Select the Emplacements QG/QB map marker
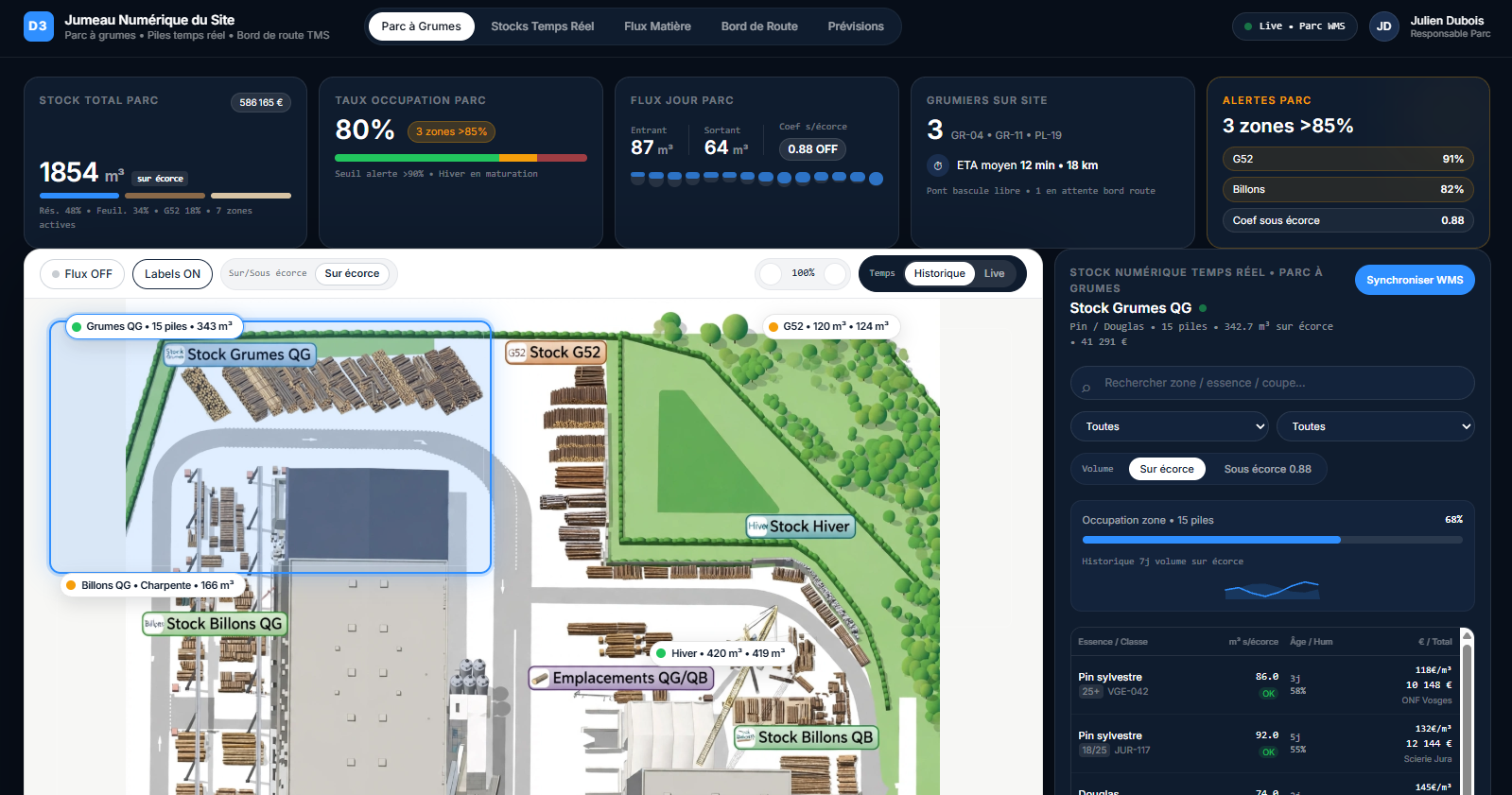Screen dimensions: 1512x795 (x=621, y=678)
